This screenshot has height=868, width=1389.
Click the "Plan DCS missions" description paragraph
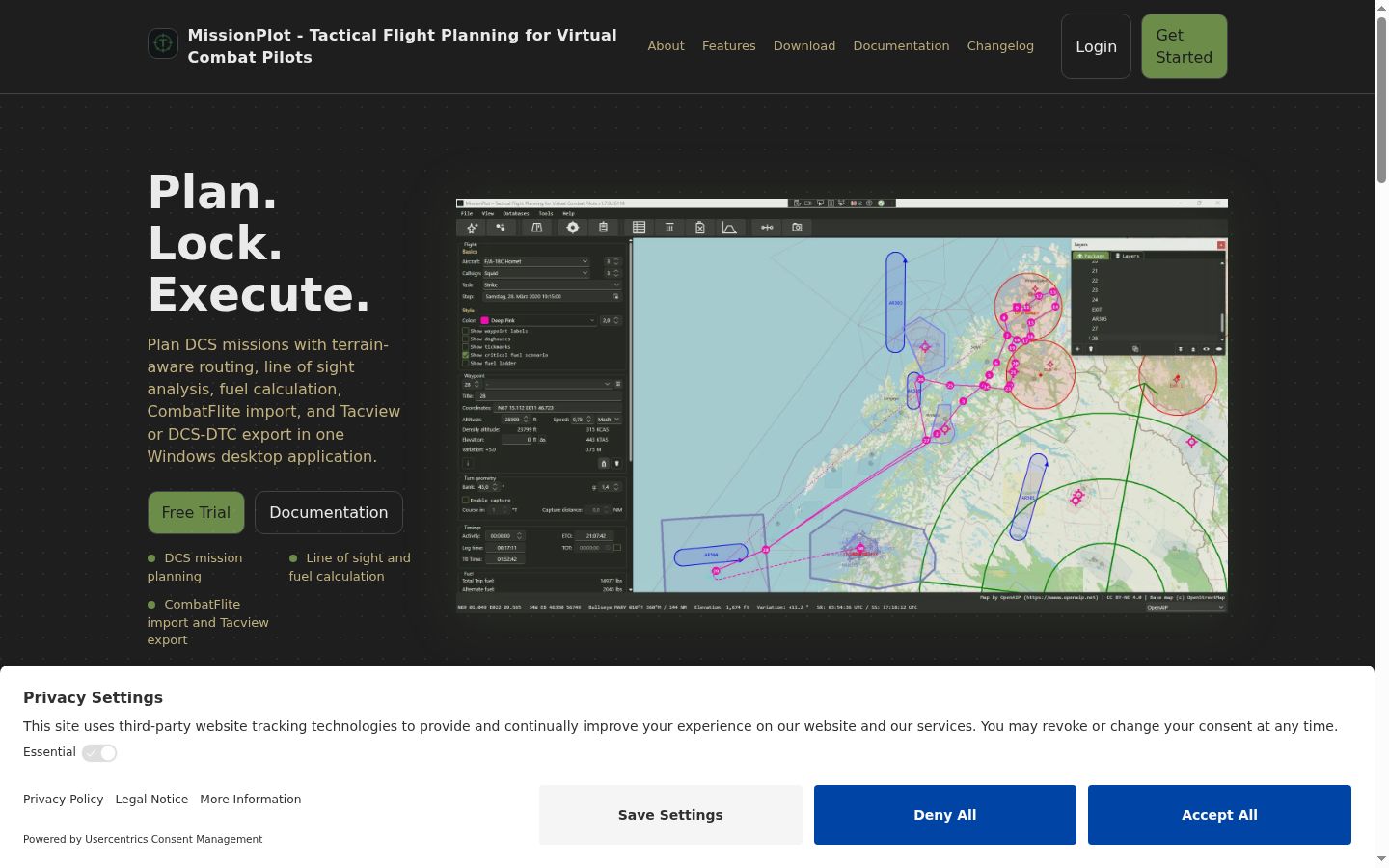pyautogui.click(x=274, y=400)
